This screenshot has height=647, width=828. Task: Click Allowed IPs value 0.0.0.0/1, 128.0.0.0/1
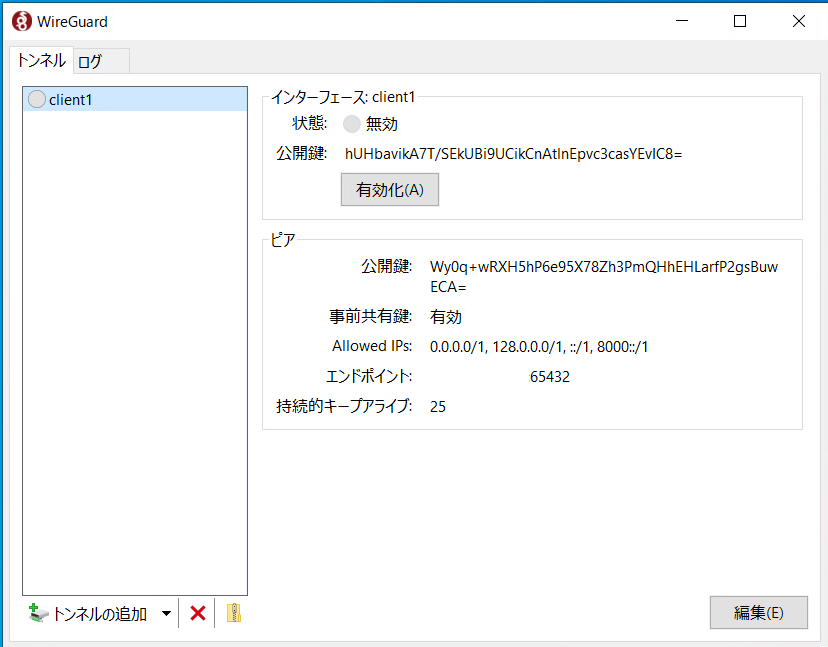tap(539, 346)
